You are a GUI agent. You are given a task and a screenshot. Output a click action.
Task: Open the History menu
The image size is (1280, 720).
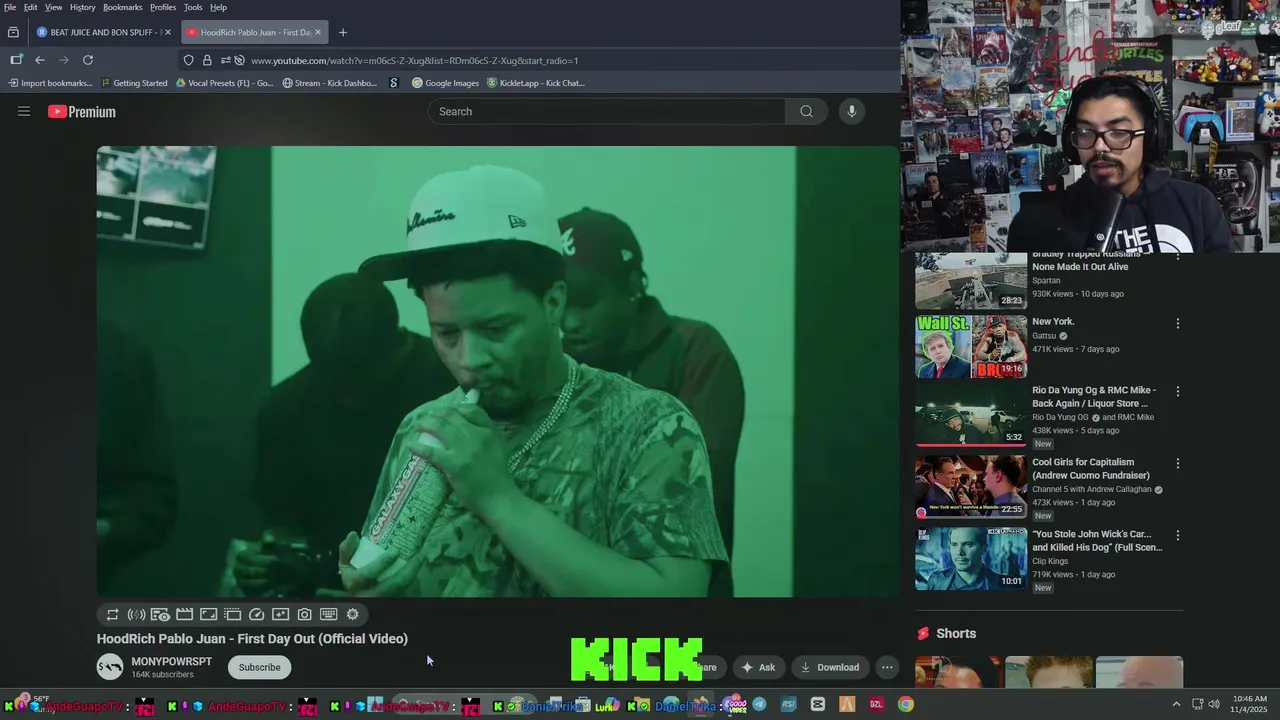click(x=83, y=7)
